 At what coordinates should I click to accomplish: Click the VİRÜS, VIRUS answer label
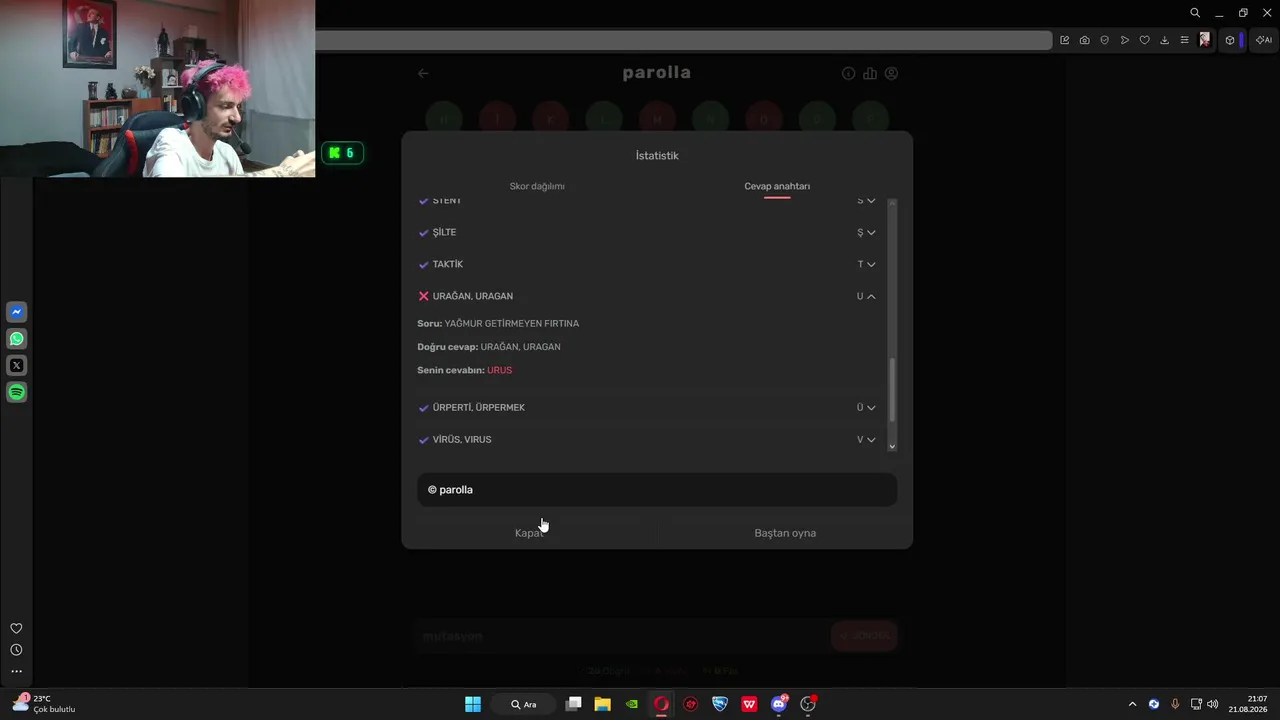(462, 439)
